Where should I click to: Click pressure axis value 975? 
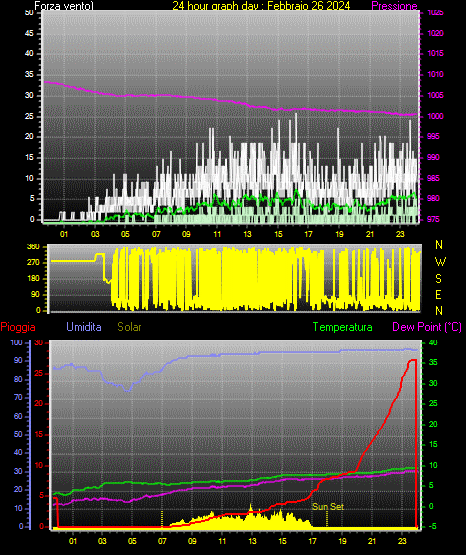(x=433, y=219)
